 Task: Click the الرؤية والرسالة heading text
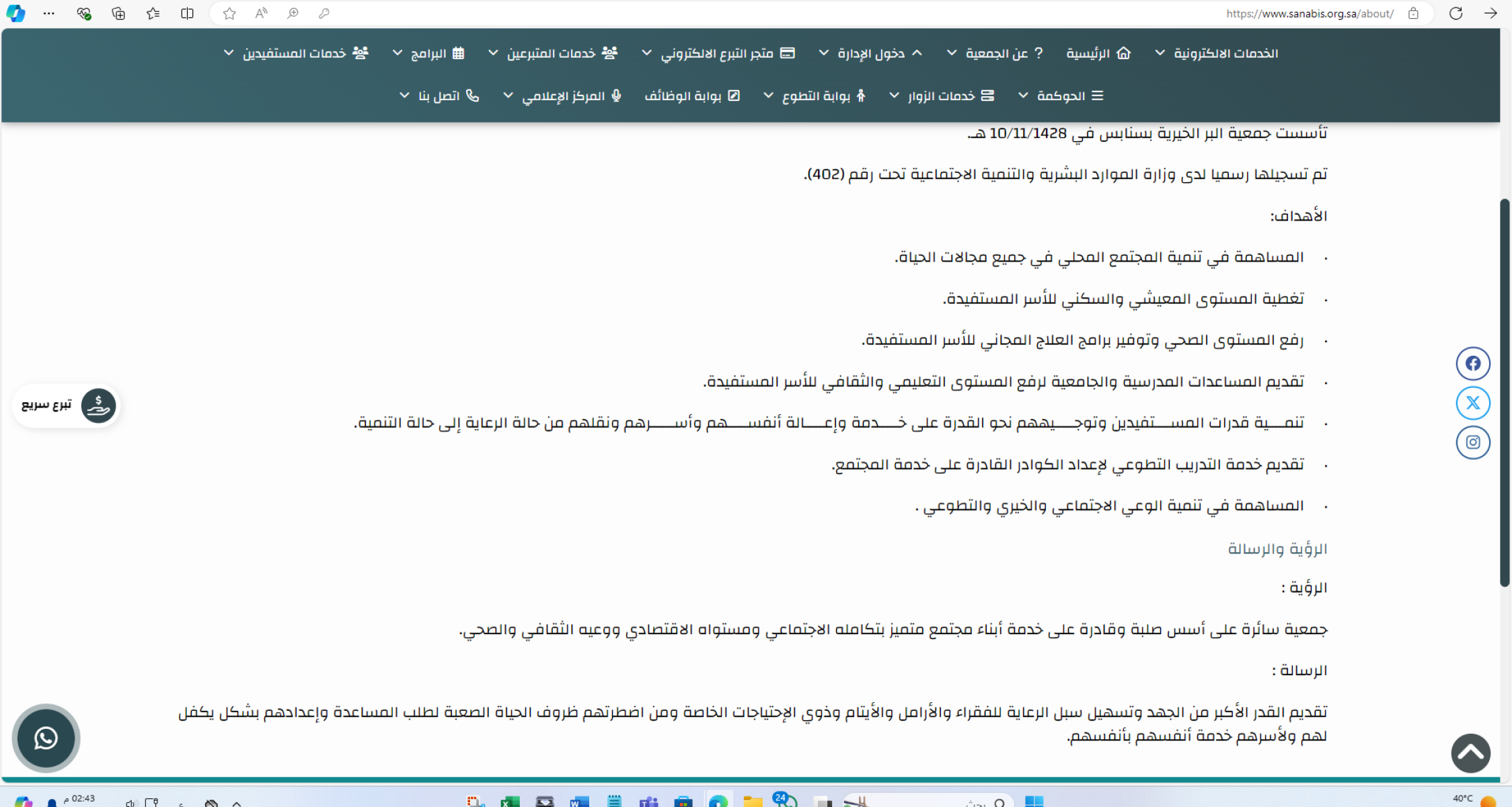pos(1277,549)
